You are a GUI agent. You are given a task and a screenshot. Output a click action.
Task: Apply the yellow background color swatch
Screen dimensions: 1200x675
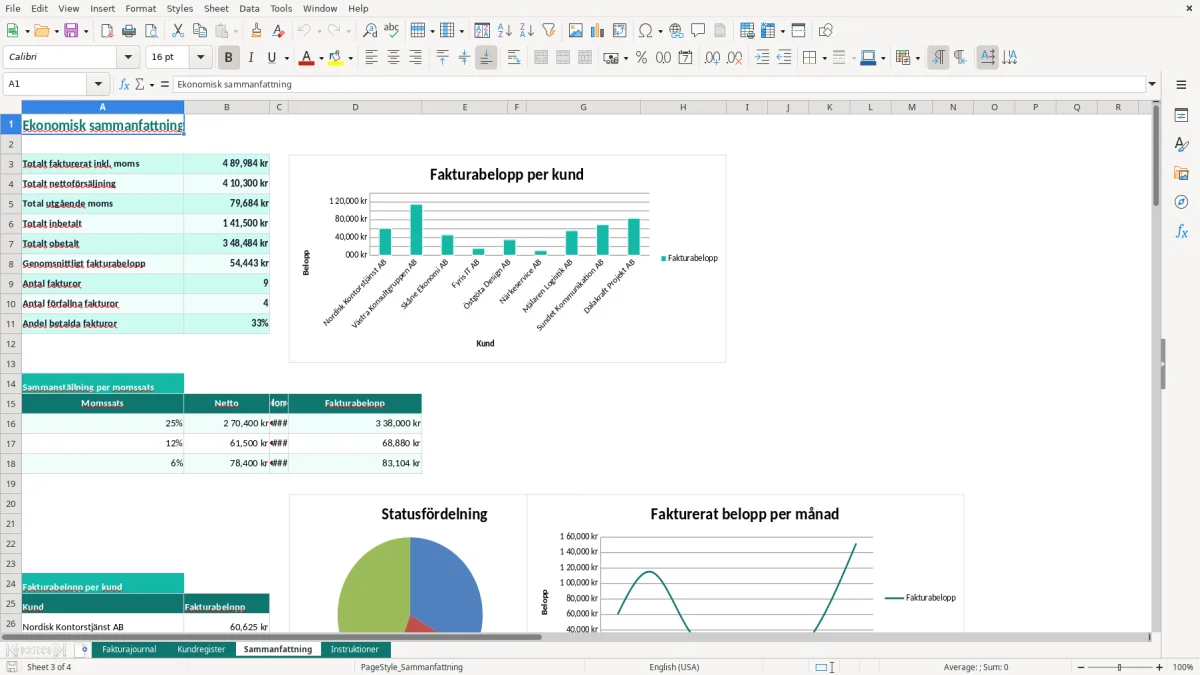click(336, 58)
